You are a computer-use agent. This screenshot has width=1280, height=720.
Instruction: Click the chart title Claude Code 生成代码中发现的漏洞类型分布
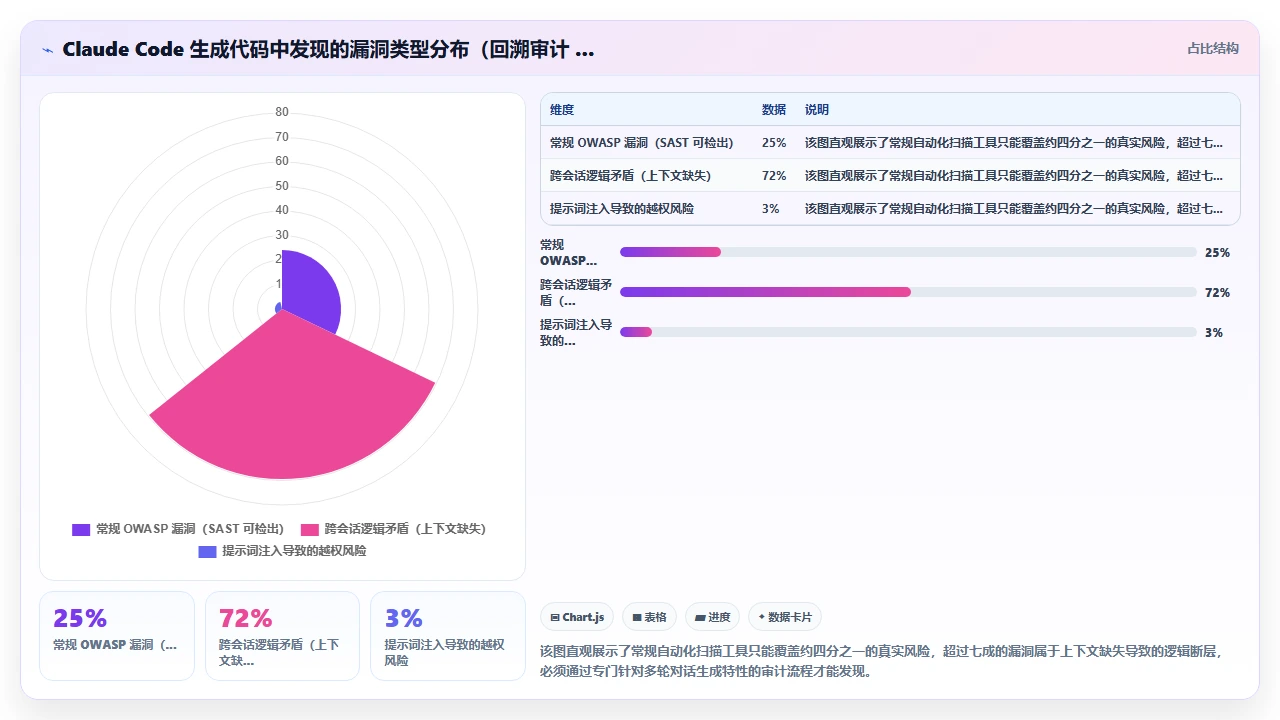tap(328, 49)
